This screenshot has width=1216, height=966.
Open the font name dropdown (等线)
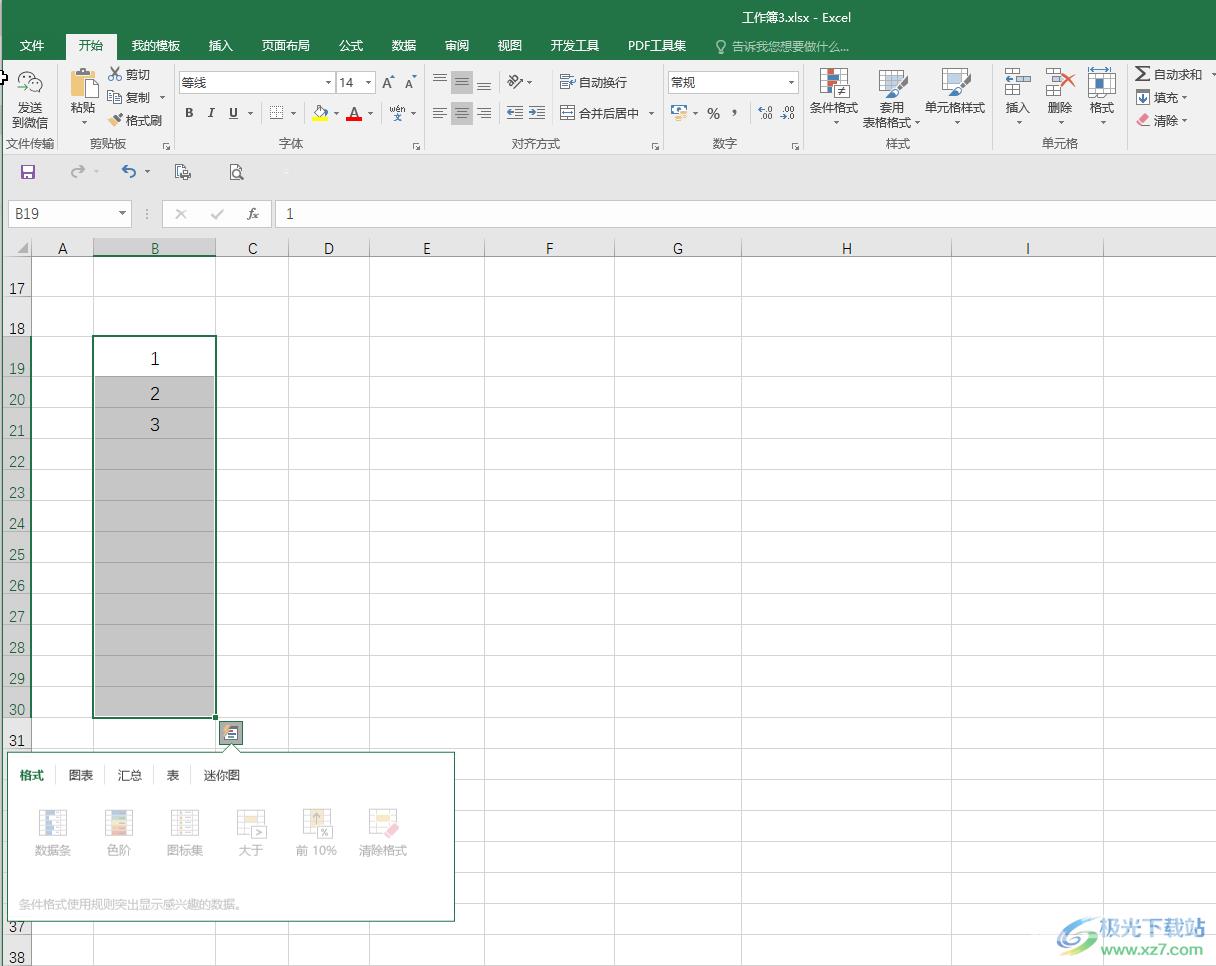(x=328, y=83)
